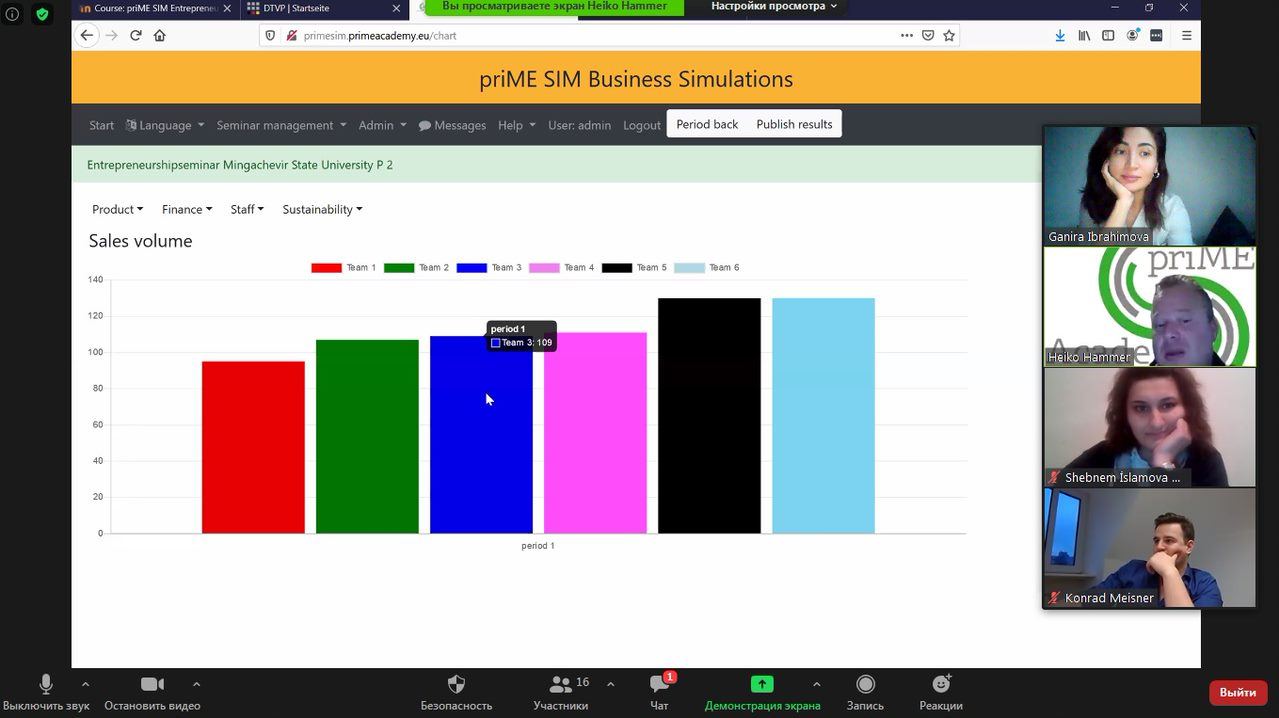
Task: Select Konrad Meisner's video thumbnail
Action: tap(1149, 548)
